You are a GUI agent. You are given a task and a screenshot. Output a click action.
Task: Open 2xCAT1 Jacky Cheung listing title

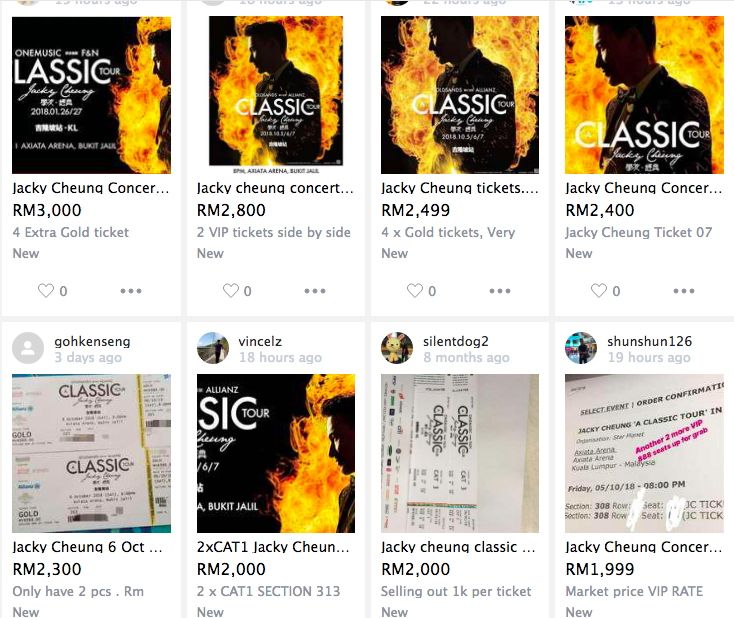coord(273,547)
